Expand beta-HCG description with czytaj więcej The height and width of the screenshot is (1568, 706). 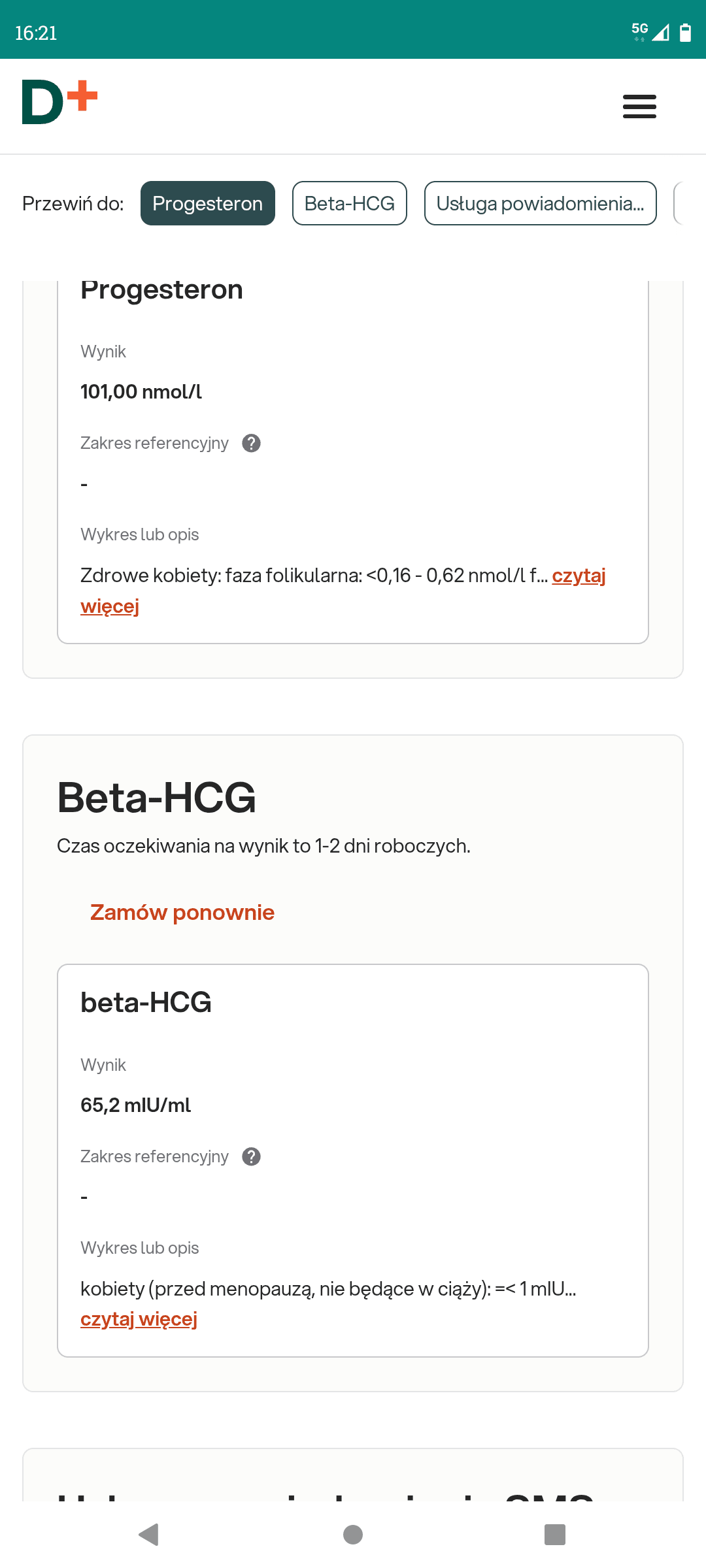[139, 1319]
